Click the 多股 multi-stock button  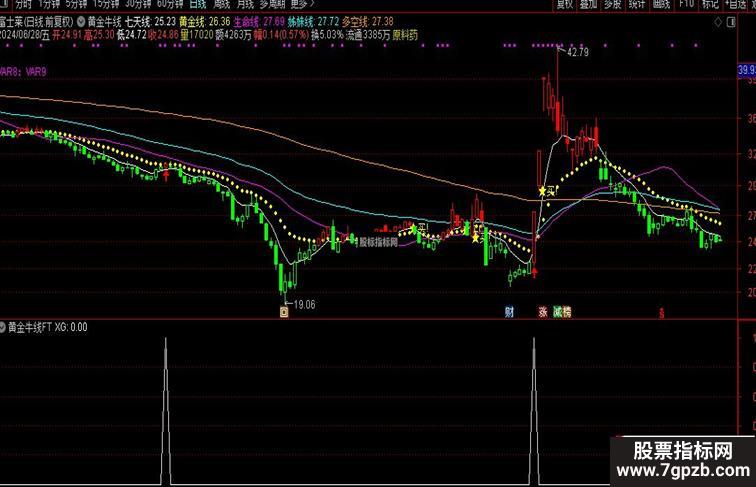[613, 4]
